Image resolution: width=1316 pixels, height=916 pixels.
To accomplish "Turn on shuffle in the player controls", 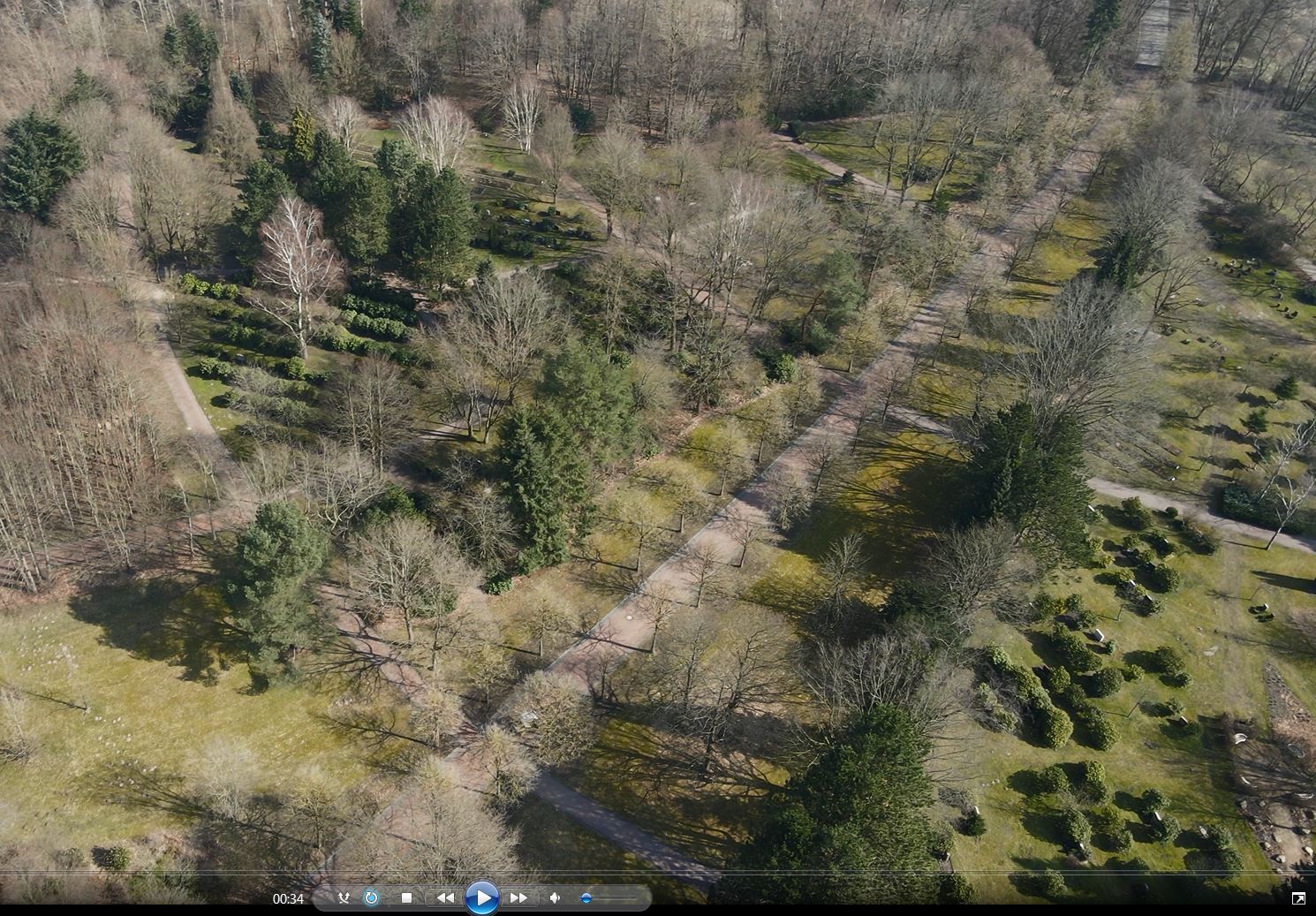I will point(344,898).
